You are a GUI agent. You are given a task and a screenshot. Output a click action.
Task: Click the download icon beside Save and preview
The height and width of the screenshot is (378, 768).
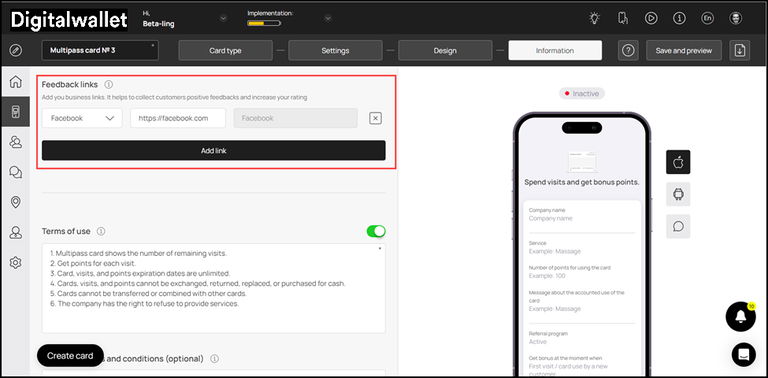click(x=740, y=50)
